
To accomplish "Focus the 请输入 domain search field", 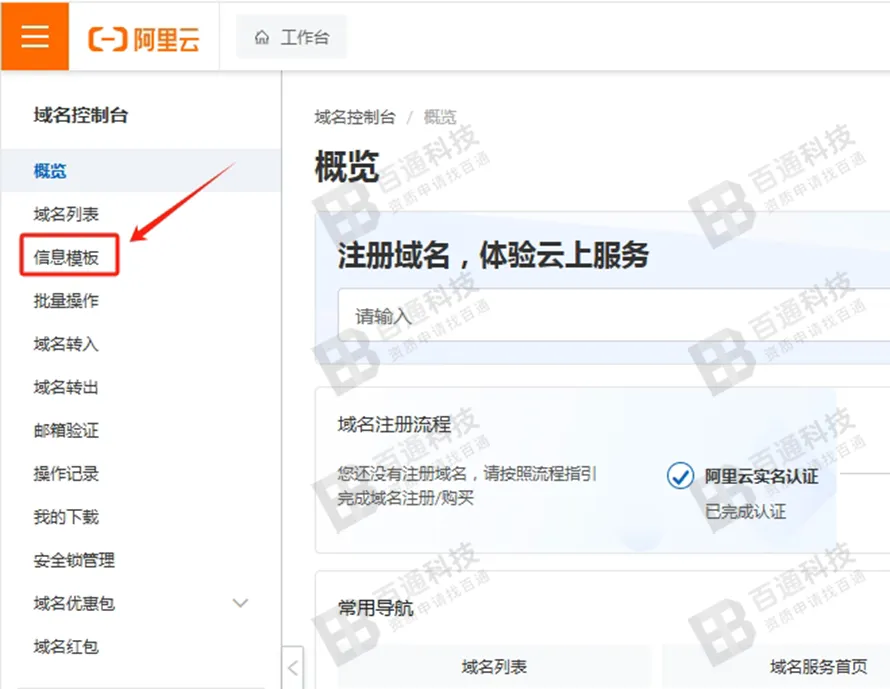I will coord(614,315).
